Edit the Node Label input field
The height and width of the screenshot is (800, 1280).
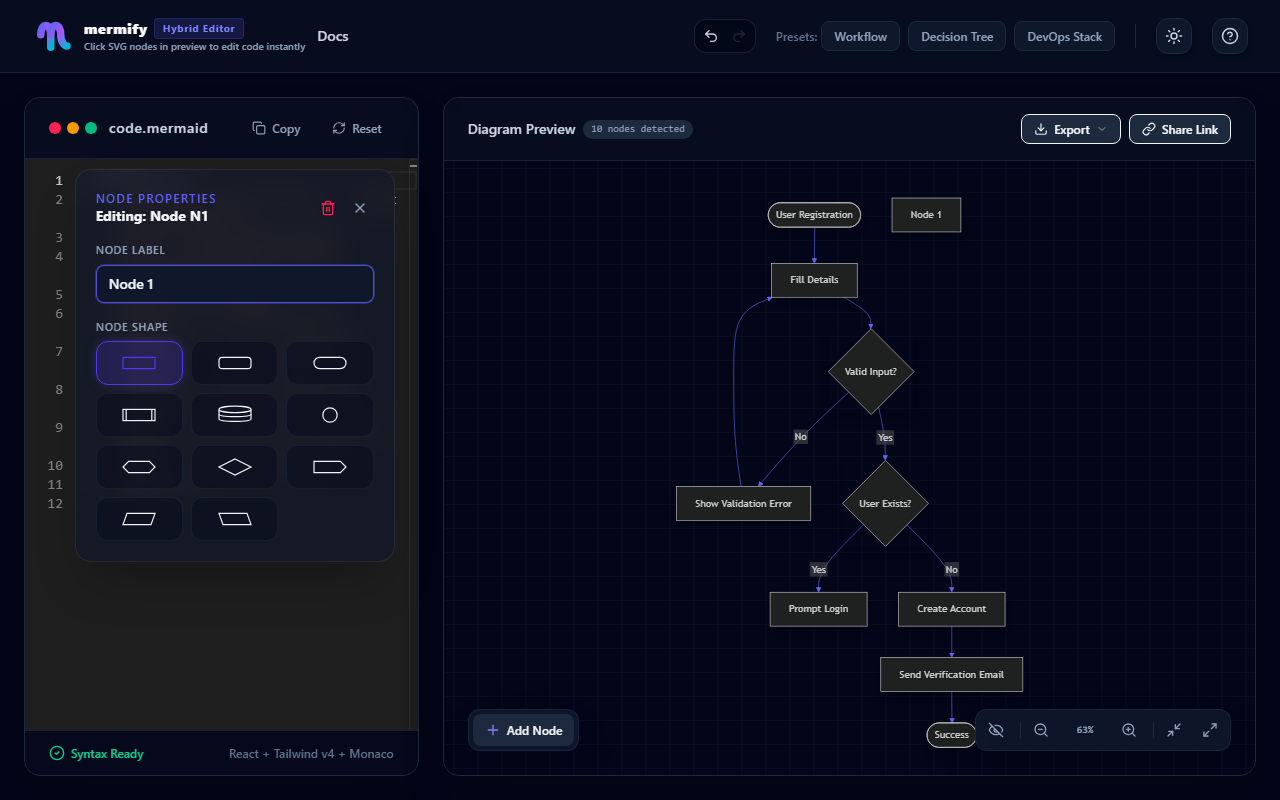pyautogui.click(x=235, y=284)
